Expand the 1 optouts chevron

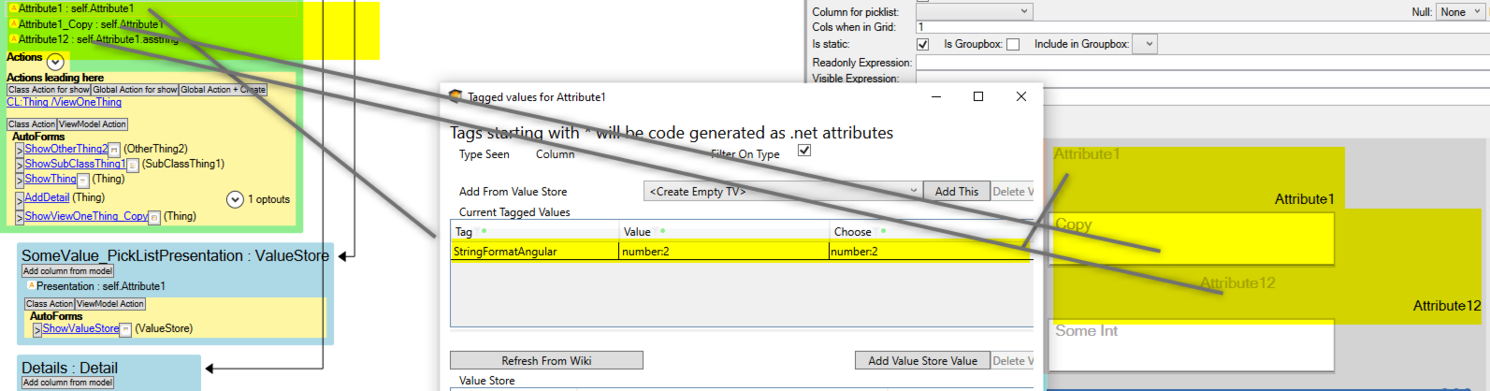click(235, 199)
